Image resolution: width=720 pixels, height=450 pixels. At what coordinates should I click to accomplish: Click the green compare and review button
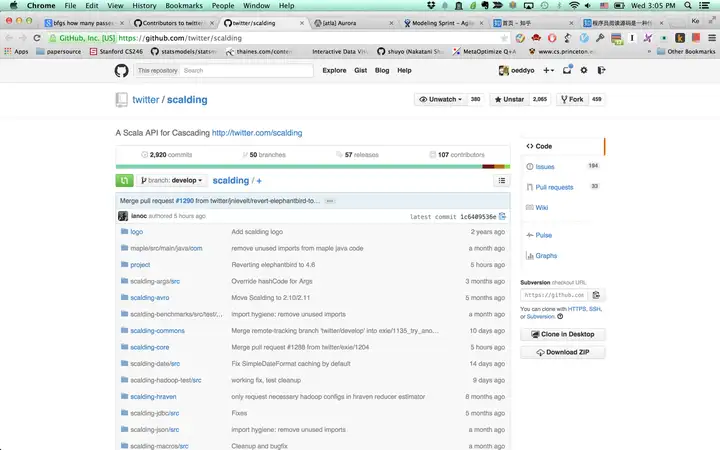click(124, 180)
